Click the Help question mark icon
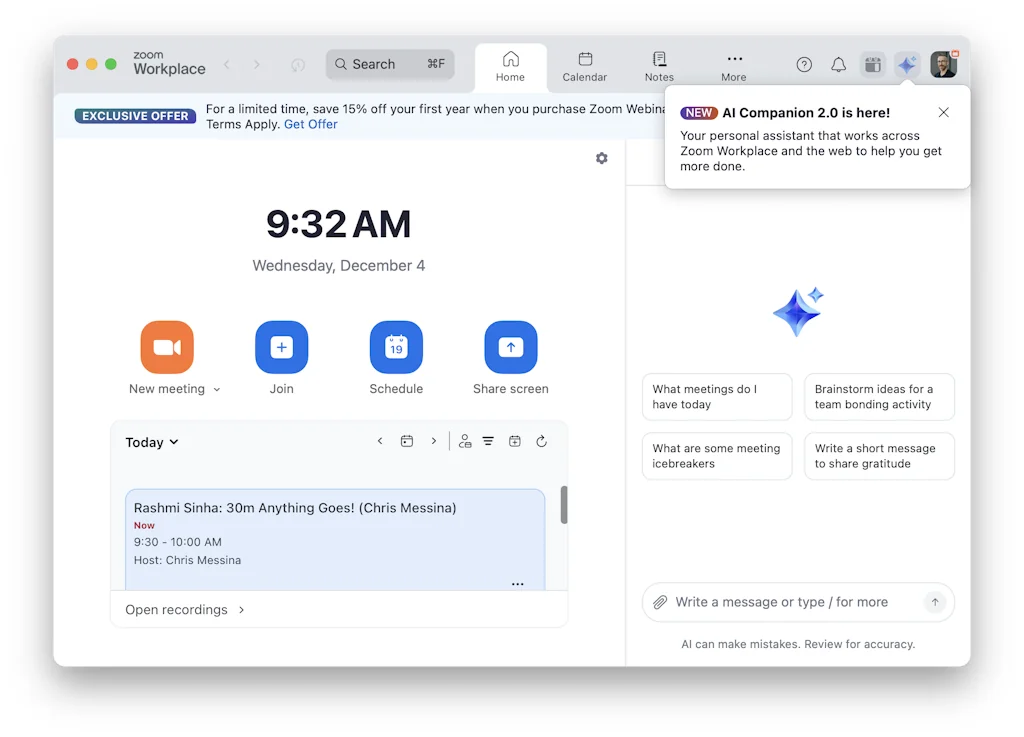 [803, 63]
